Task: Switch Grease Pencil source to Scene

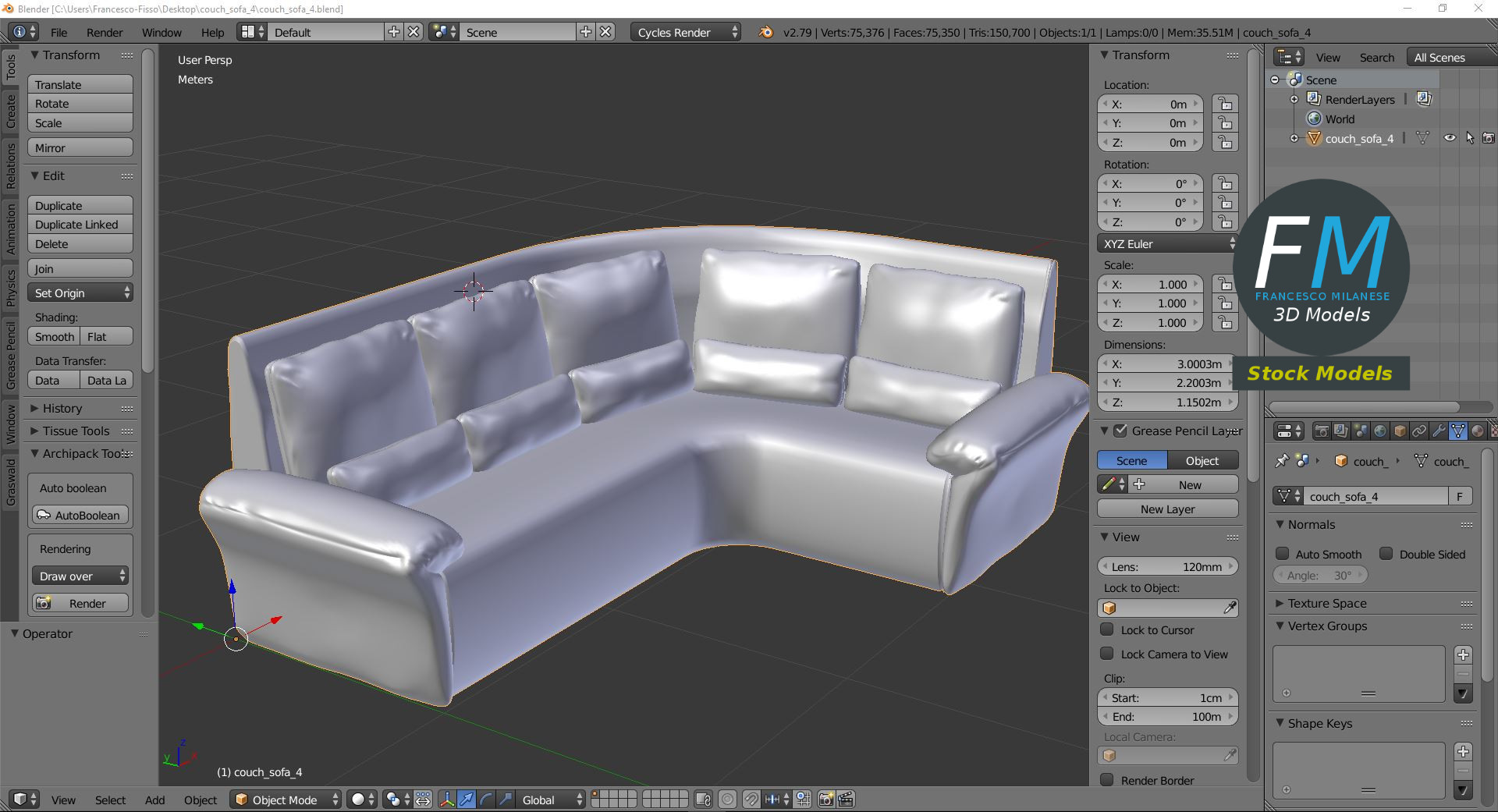Action: 1132,461
